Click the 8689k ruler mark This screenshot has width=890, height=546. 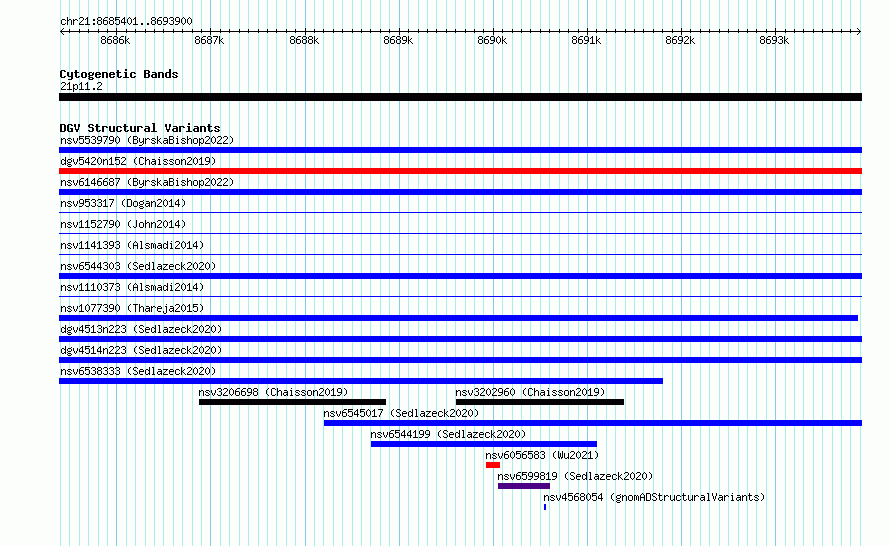click(x=398, y=40)
